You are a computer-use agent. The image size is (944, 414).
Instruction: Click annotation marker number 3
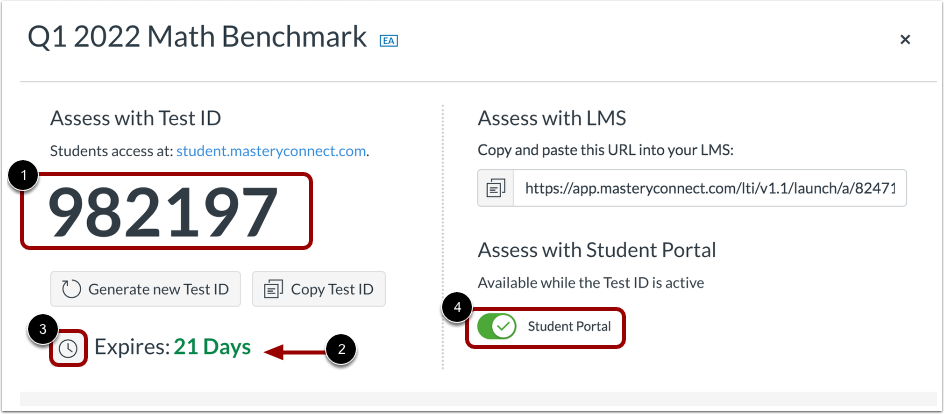[x=43, y=329]
